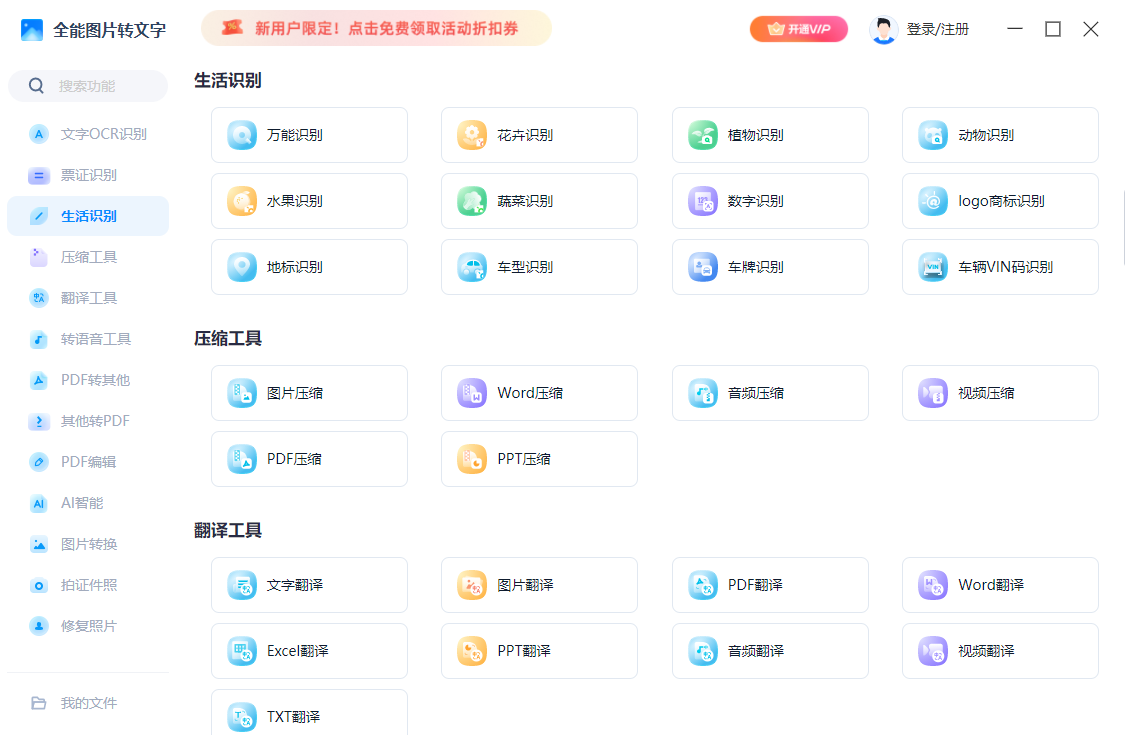This screenshot has width=1125, height=735.
Task: Open the 视频翻译 video translation tool
Action: coord(999,651)
